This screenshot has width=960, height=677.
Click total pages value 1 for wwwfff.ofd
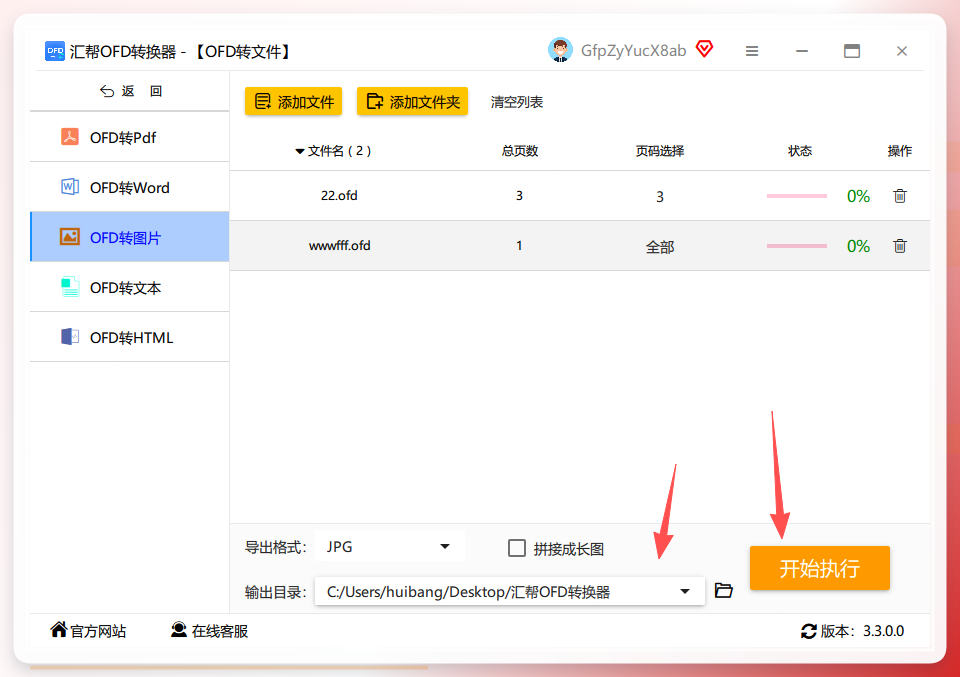pyautogui.click(x=519, y=245)
